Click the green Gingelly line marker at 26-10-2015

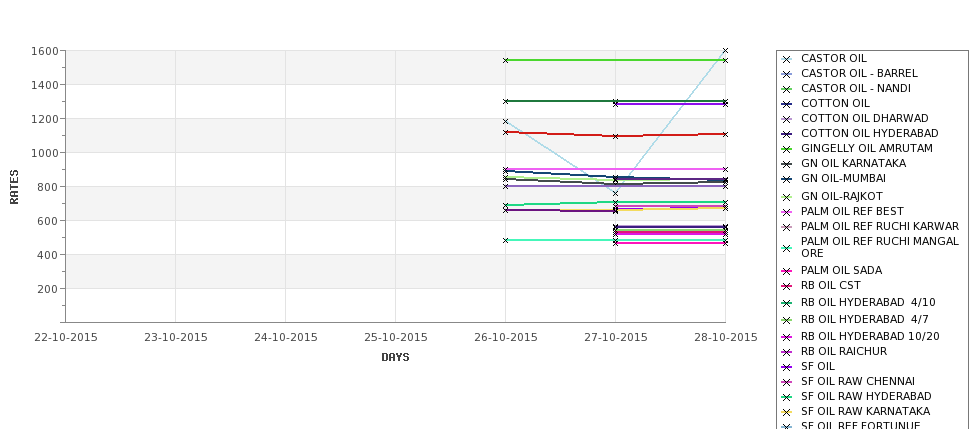point(506,60)
